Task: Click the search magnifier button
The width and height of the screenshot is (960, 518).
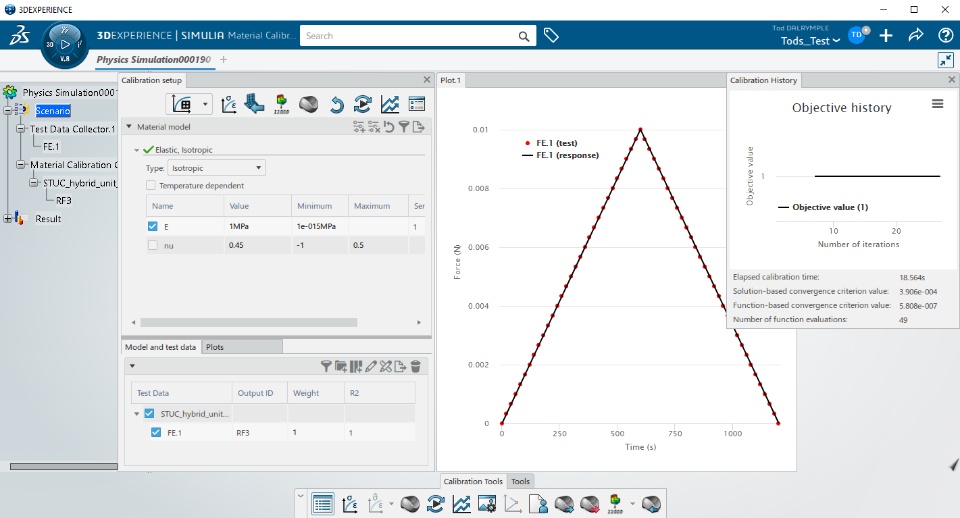Action: [x=523, y=36]
